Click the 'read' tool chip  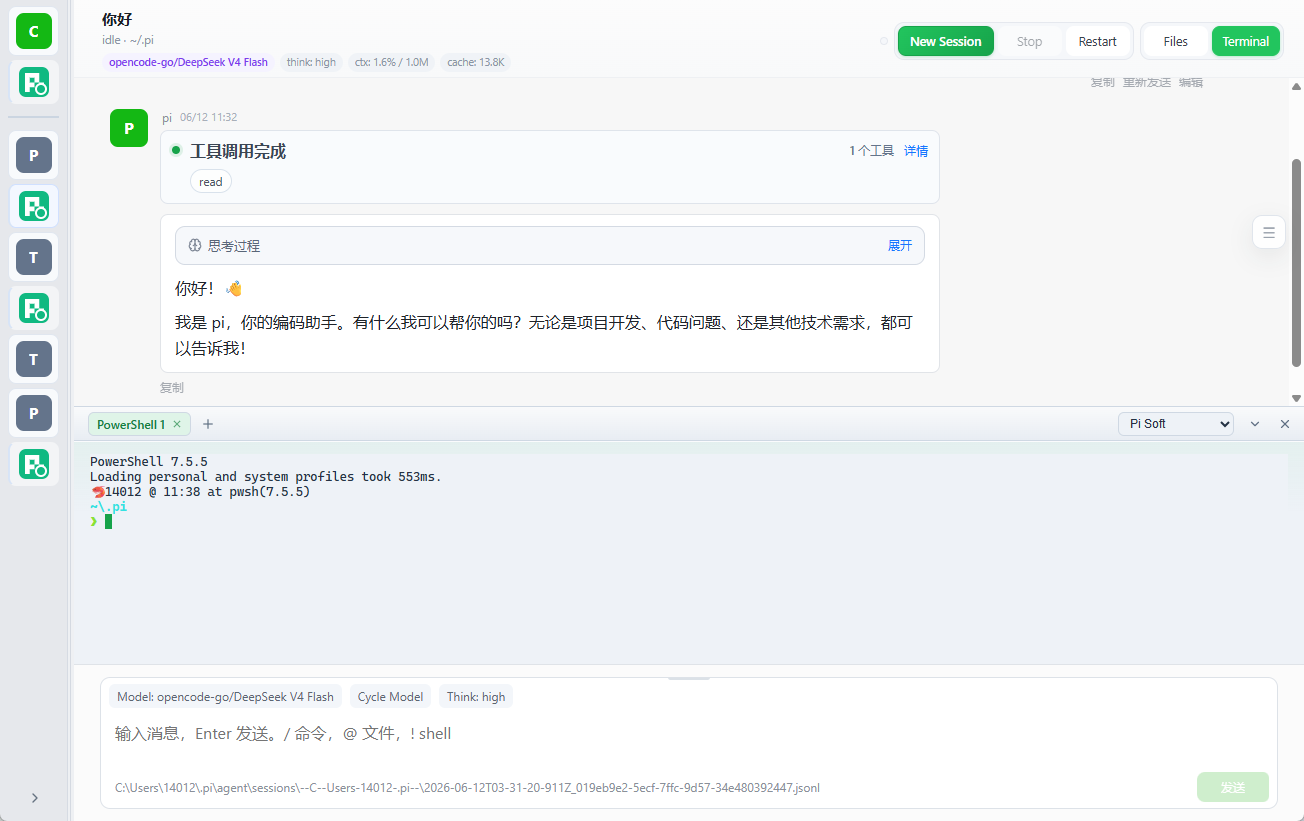[211, 181]
